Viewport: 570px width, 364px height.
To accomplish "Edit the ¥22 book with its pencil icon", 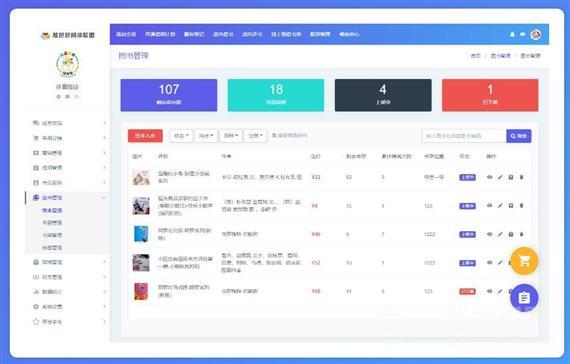I will point(500,177).
